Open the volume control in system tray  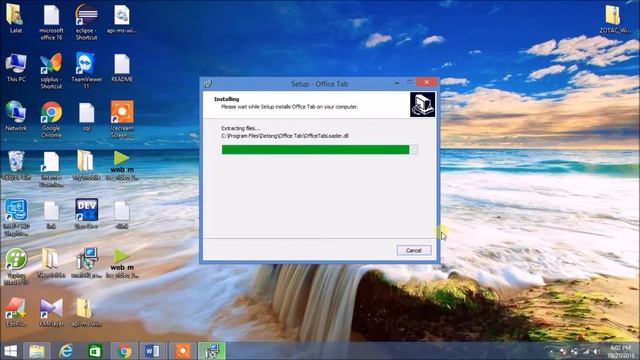tap(596, 351)
